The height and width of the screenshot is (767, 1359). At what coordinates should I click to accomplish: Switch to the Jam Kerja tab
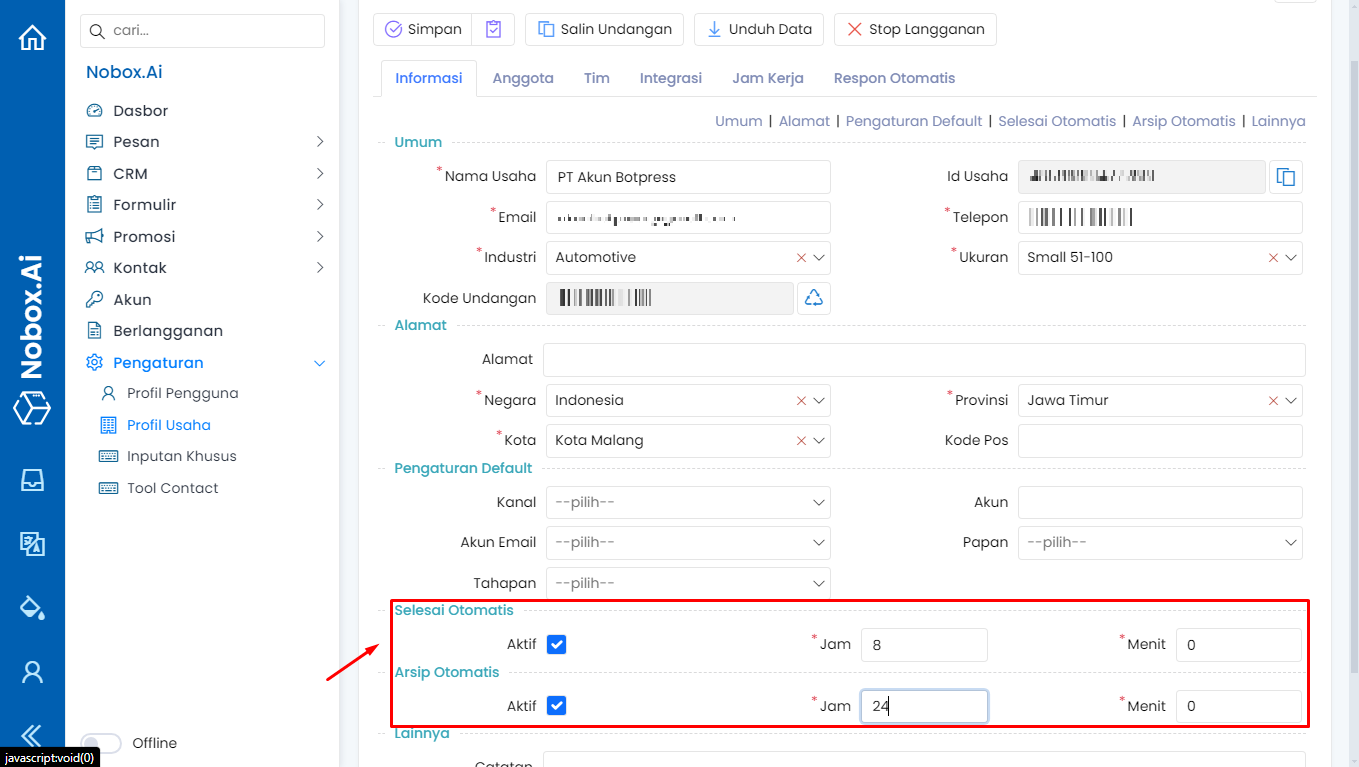coord(767,78)
